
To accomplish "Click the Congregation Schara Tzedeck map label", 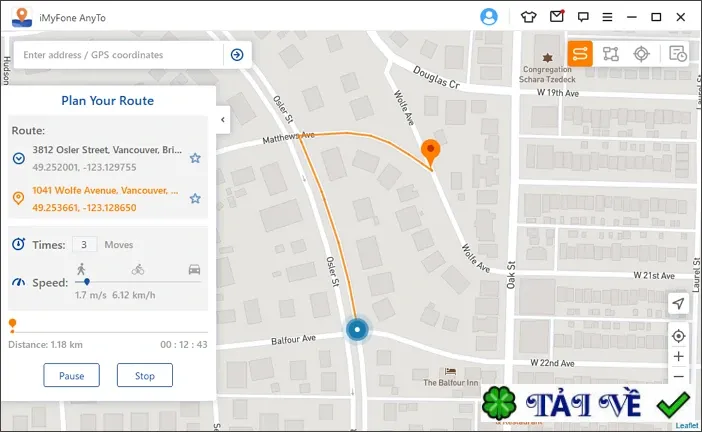I will pyautogui.click(x=547, y=74).
